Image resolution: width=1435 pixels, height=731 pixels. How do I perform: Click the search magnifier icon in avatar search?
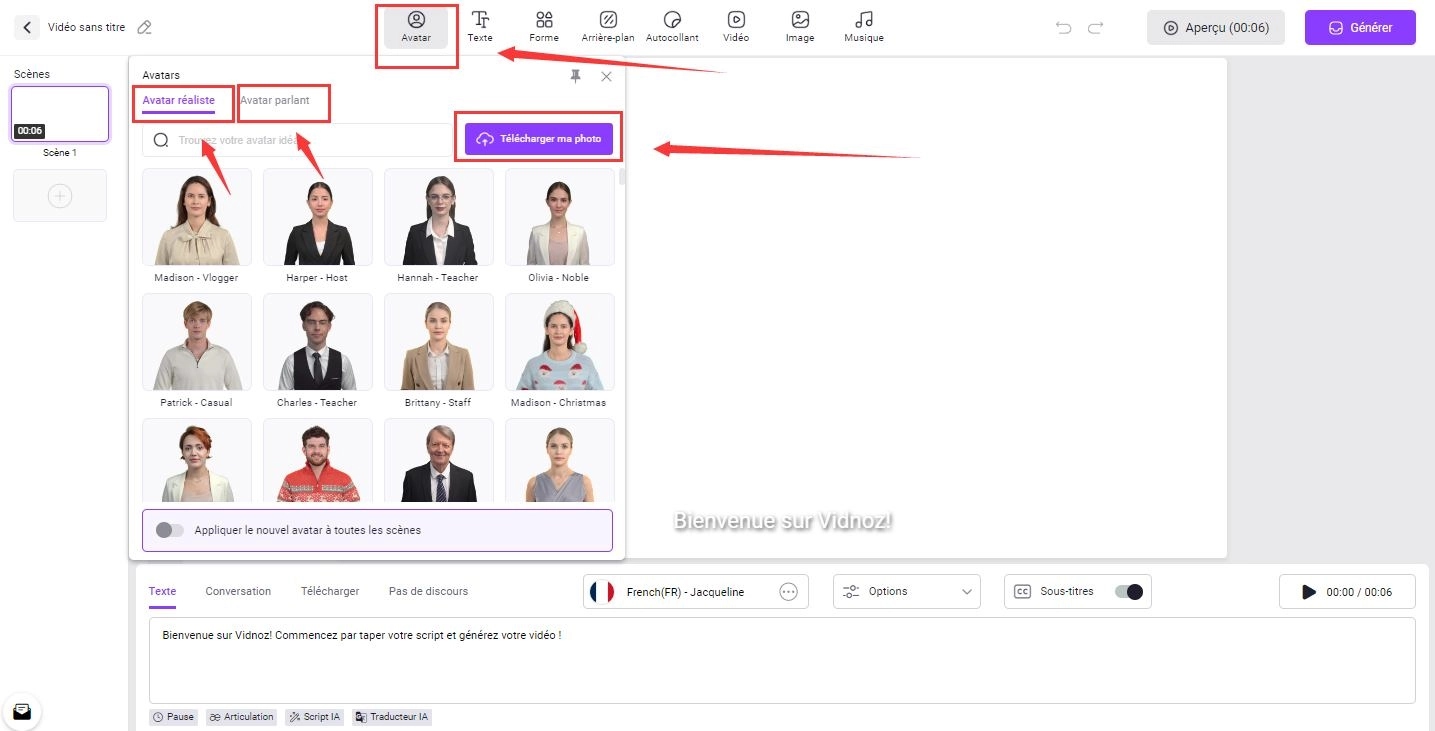click(160, 140)
